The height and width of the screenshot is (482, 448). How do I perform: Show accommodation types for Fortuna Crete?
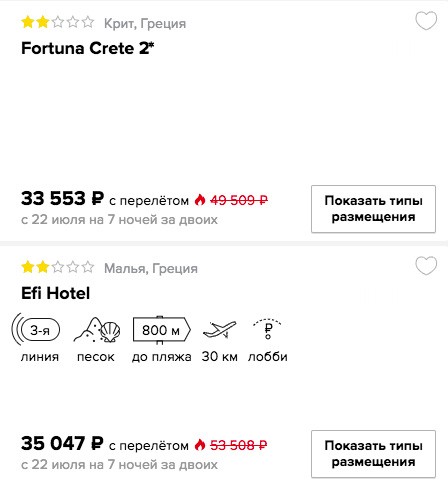(373, 209)
